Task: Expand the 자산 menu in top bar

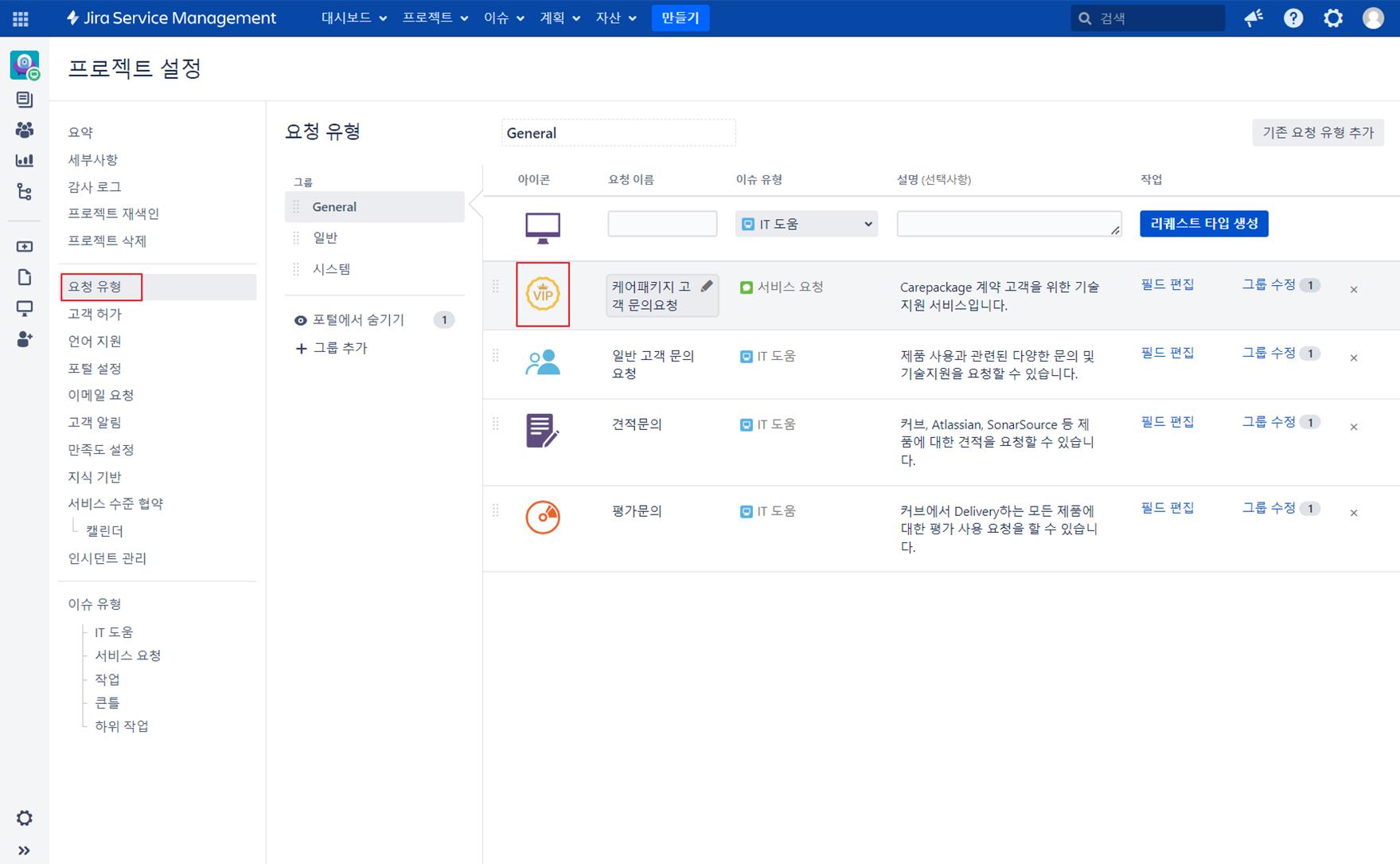Action: (x=615, y=18)
